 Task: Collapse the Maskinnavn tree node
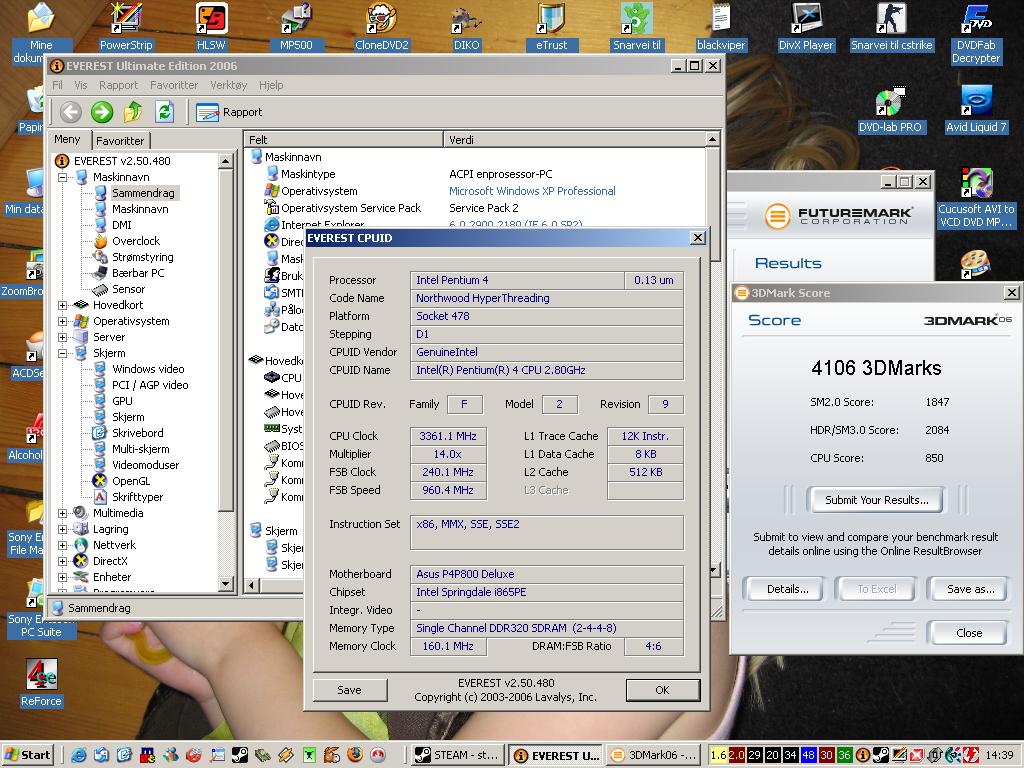(63, 177)
